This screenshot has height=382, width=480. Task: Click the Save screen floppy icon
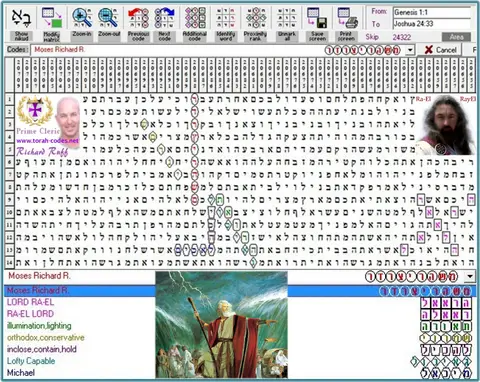click(317, 18)
